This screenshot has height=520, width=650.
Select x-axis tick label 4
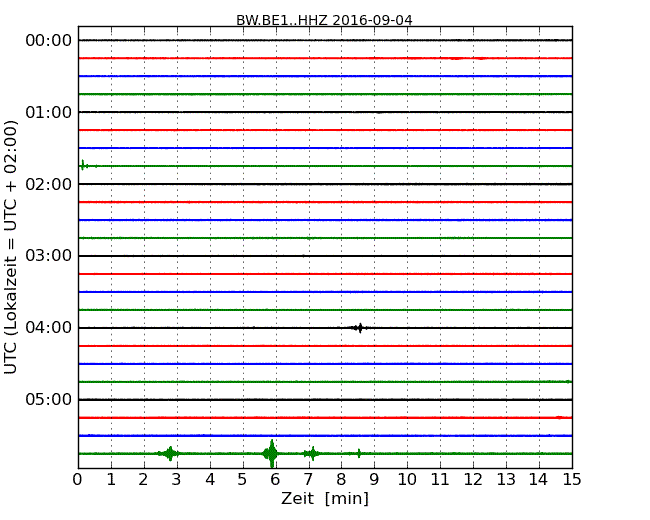coord(210,480)
